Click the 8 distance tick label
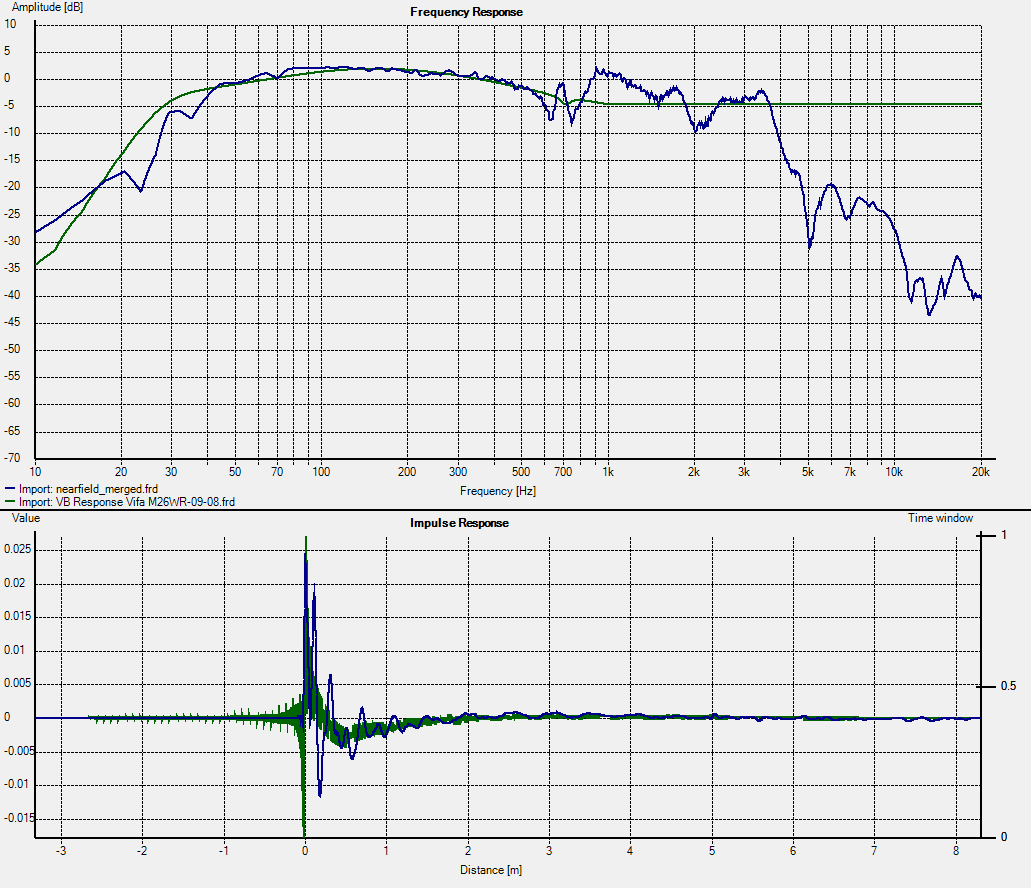The height and width of the screenshot is (888, 1031). 956,851
